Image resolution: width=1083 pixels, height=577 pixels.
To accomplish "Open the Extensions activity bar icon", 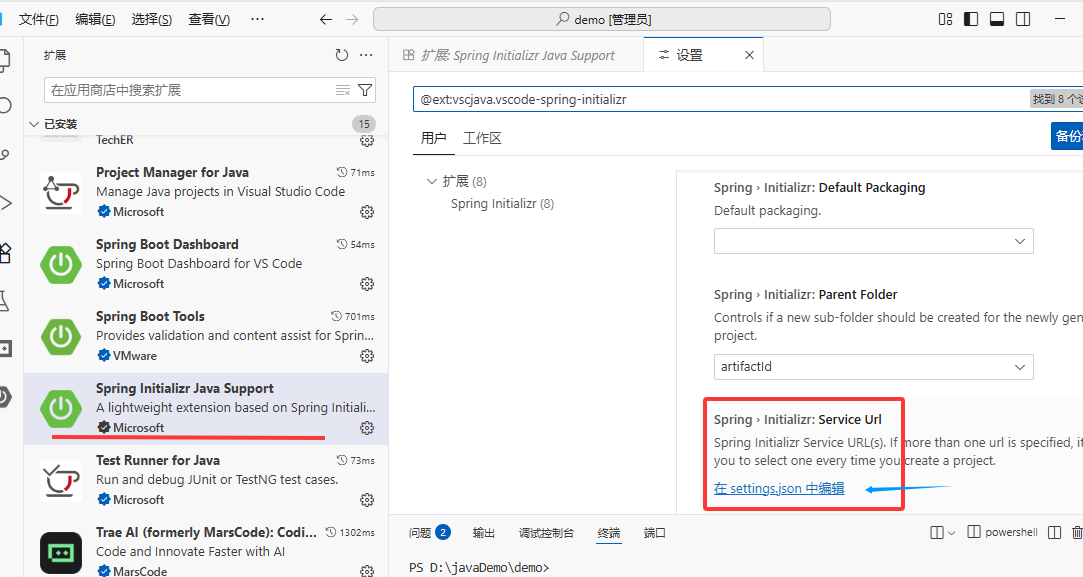I will [x=6, y=253].
